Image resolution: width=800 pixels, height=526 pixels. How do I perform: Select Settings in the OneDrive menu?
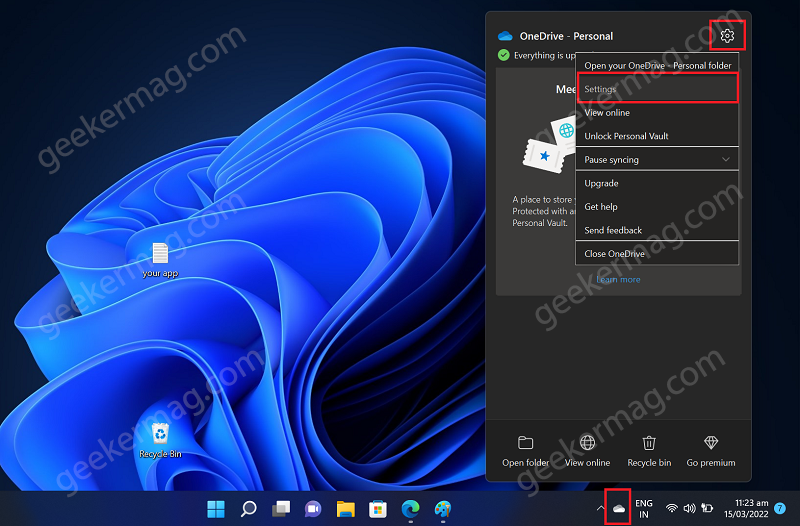[657, 89]
